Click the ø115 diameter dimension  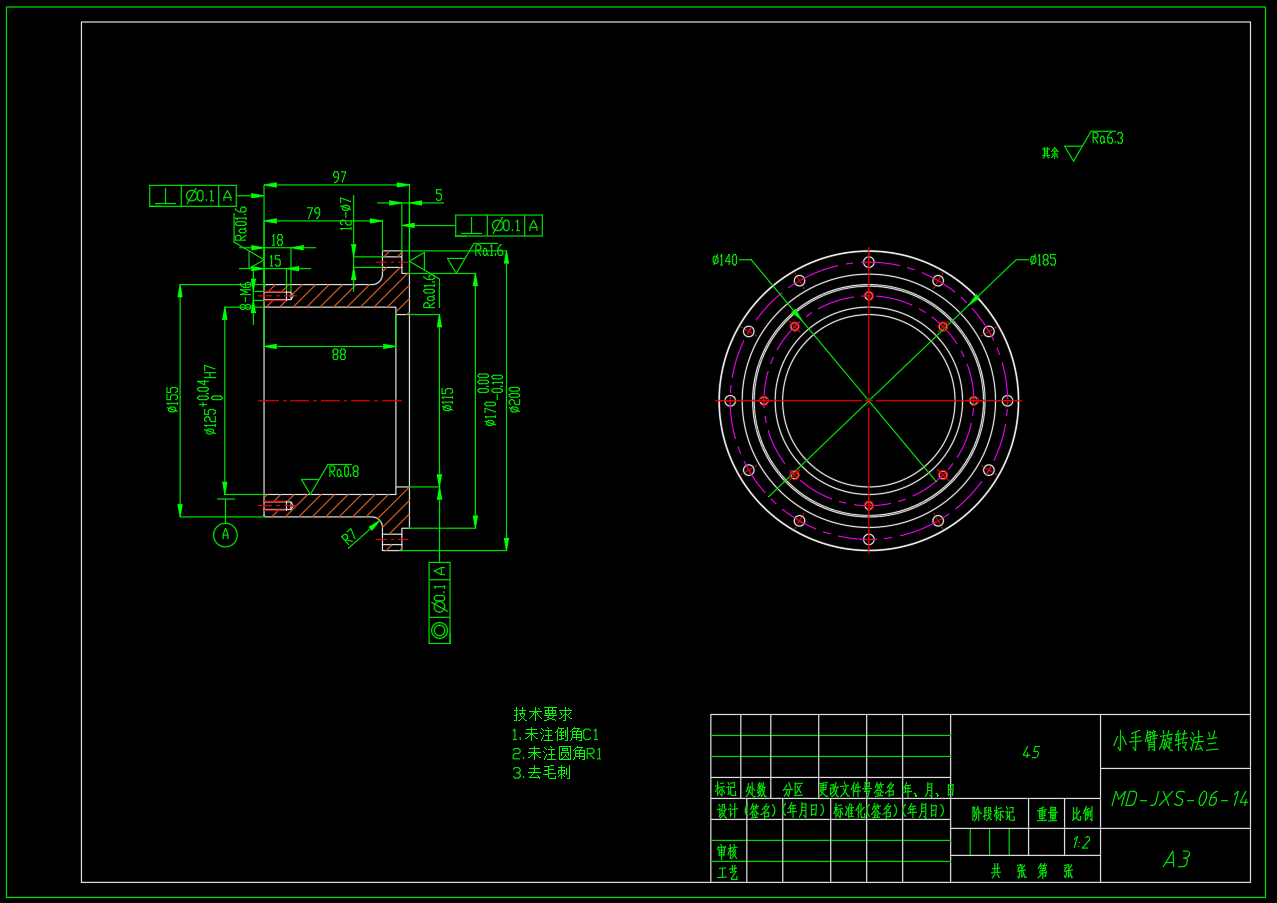(448, 400)
